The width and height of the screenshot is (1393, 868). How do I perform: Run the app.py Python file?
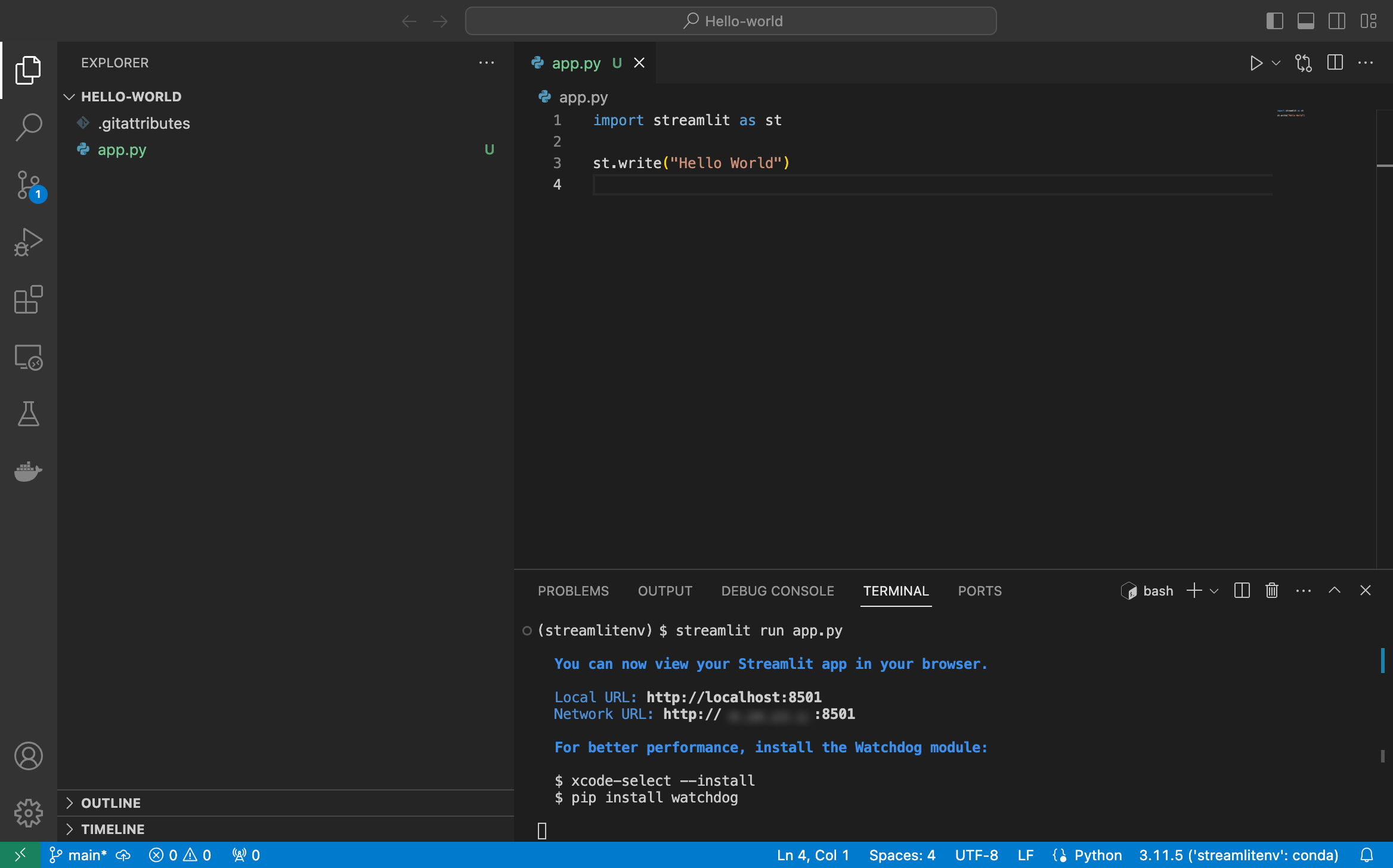1256,63
